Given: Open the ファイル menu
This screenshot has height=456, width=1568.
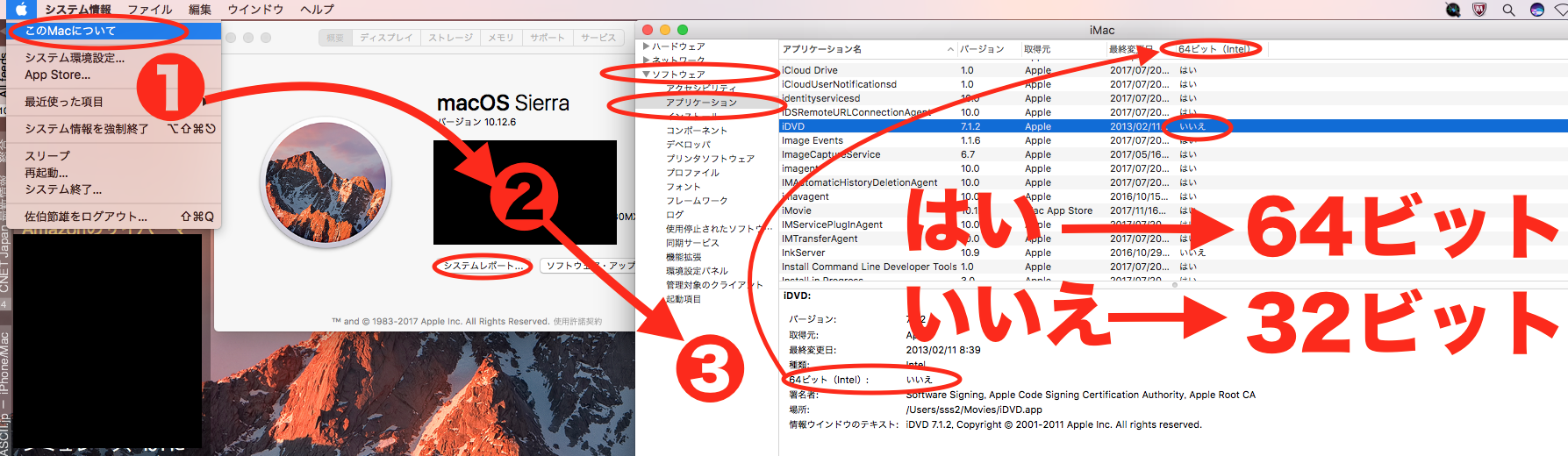Looking at the screenshot, I should click(150, 10).
